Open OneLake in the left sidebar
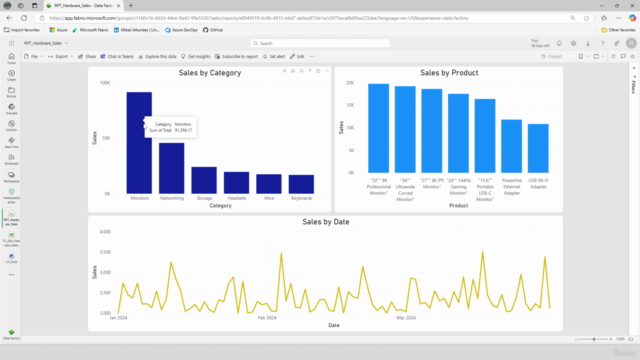Image resolution: width=640 pixels, height=360 pixels. coord(11,109)
